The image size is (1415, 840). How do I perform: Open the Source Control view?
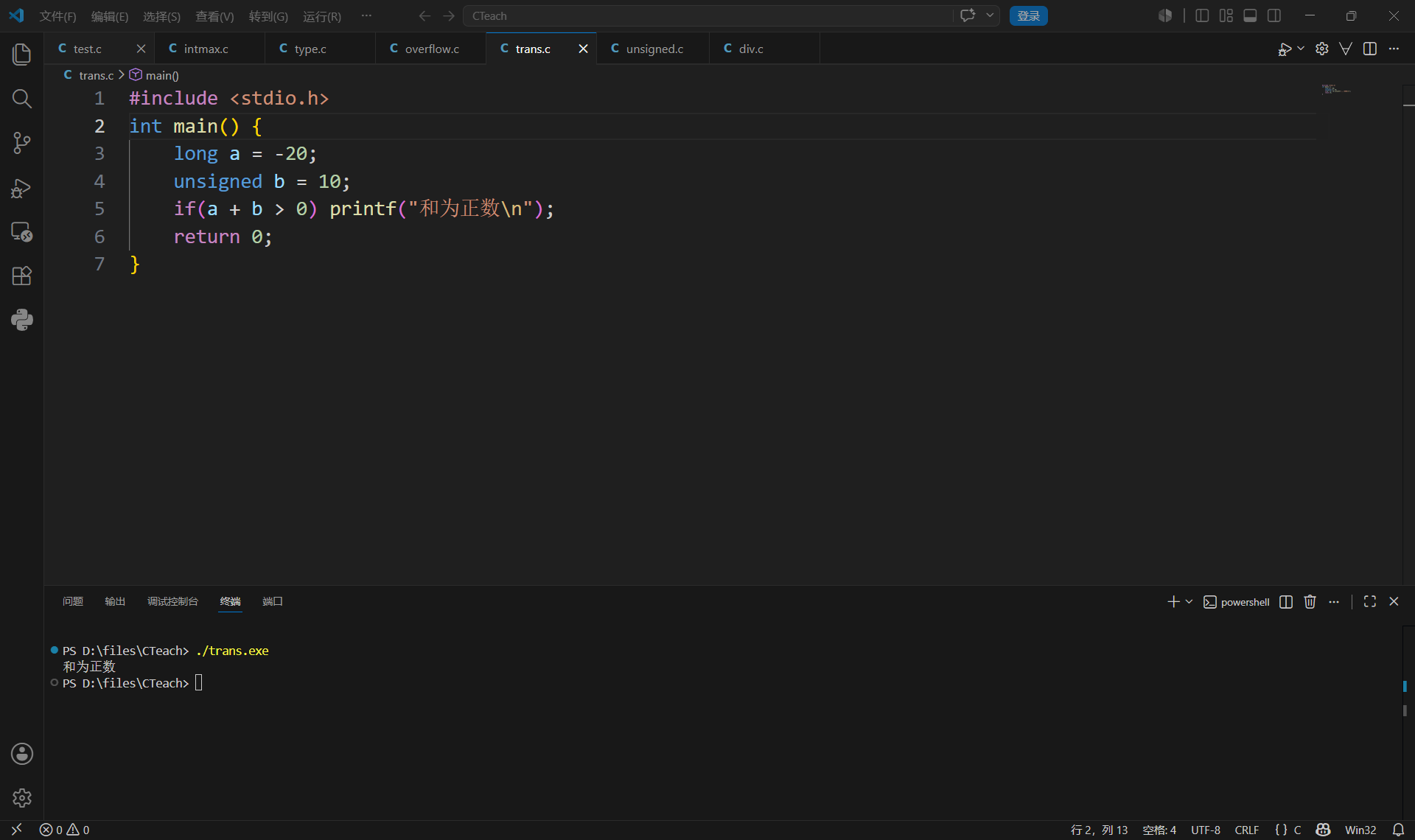coord(22,143)
